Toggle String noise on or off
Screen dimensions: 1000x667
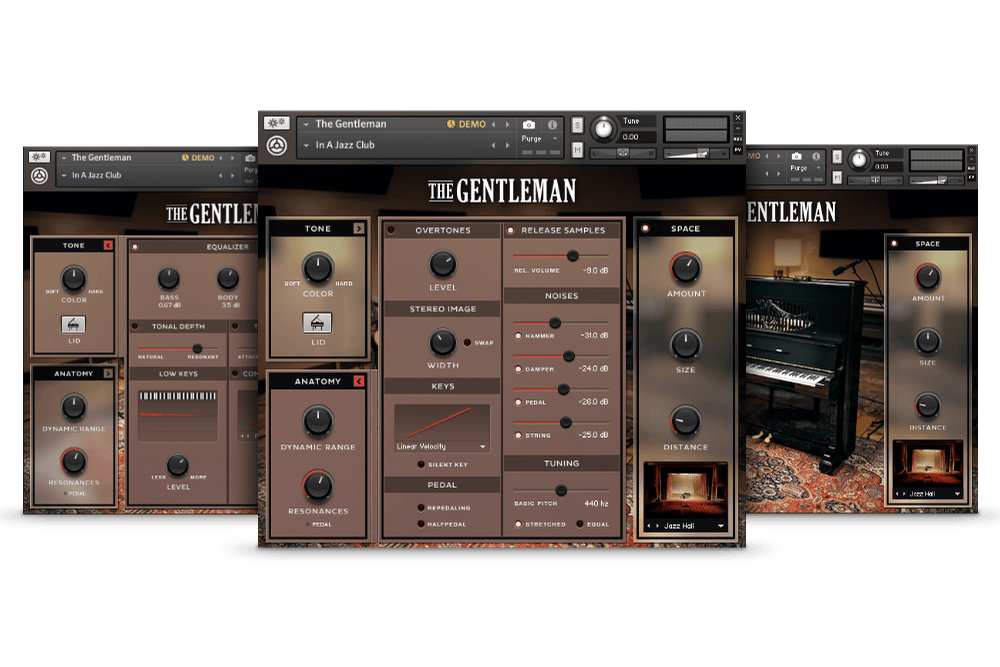(518, 436)
